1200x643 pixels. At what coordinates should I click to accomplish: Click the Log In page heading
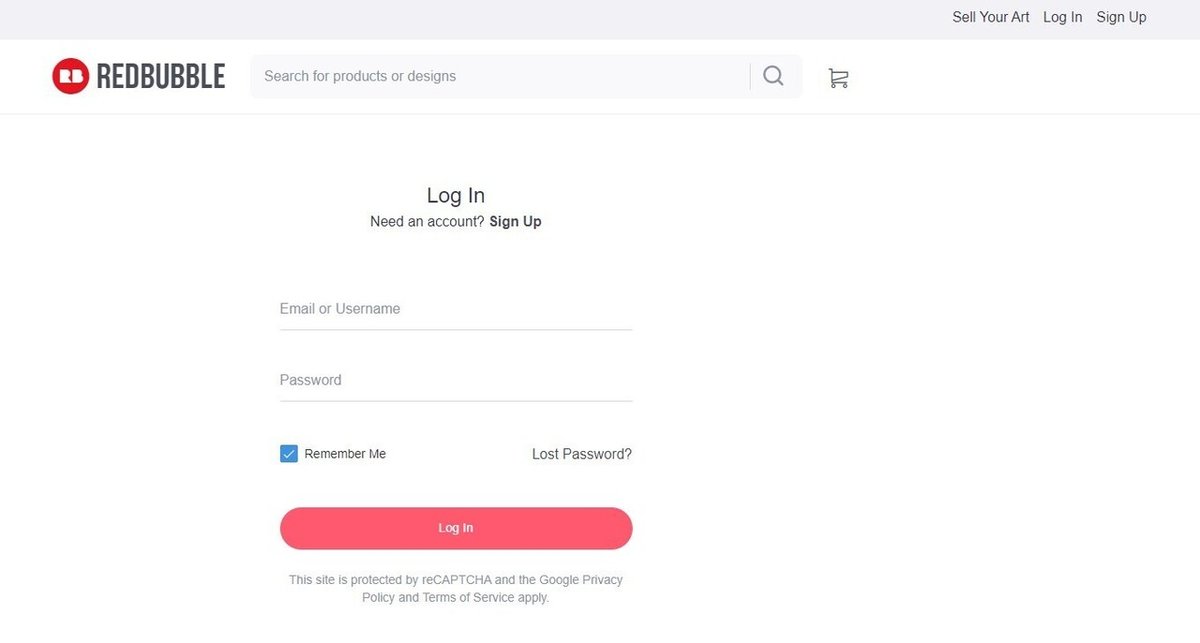click(x=456, y=195)
